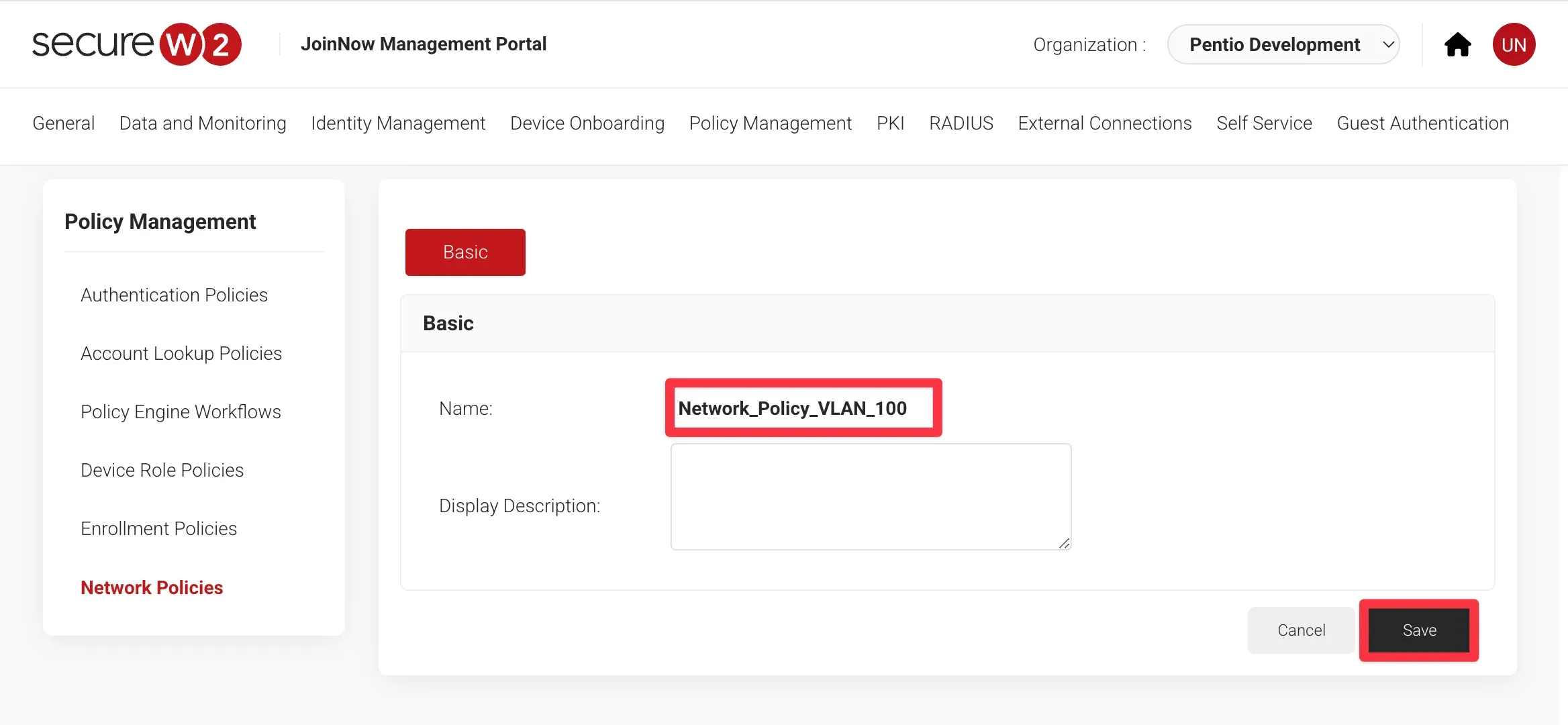Screen dimensions: 1568x725
Task: Click the SecureW2 logo
Action: click(x=137, y=44)
